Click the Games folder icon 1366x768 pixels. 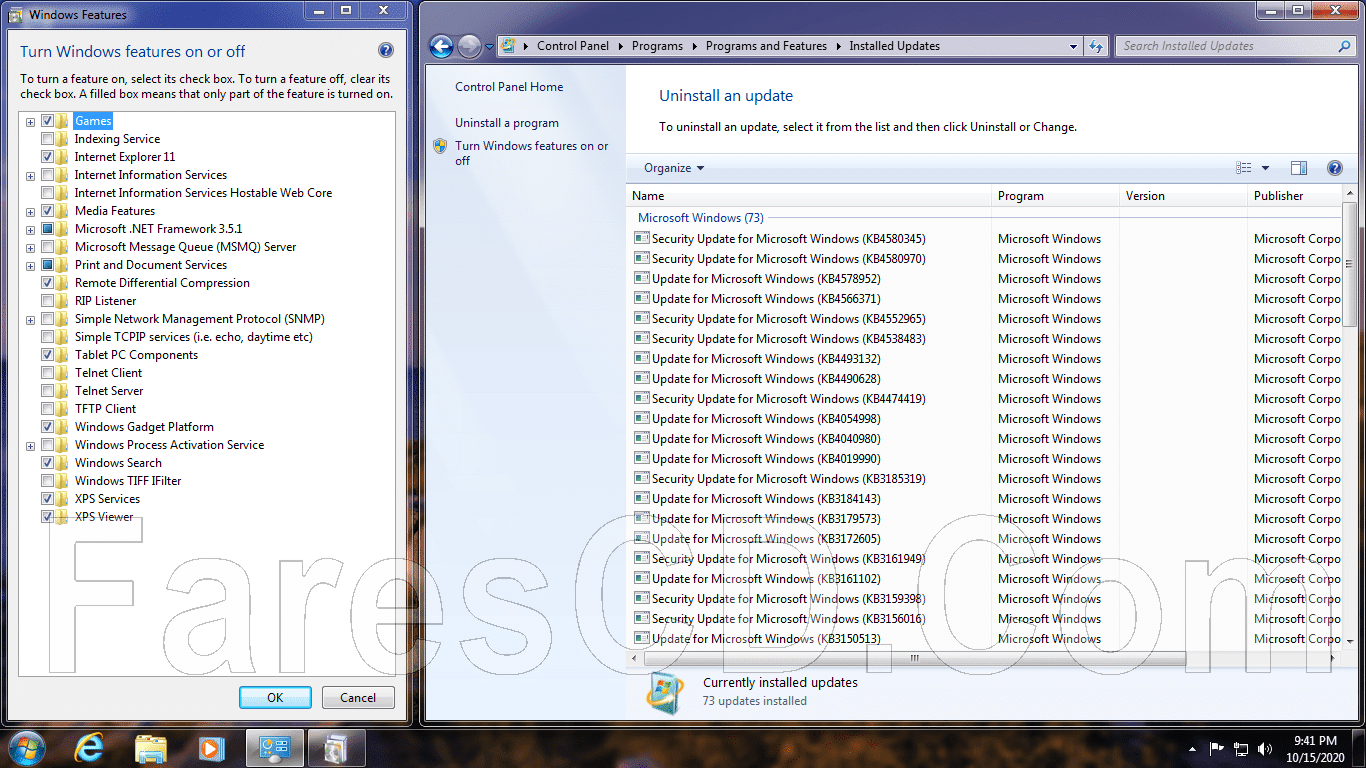coord(63,121)
